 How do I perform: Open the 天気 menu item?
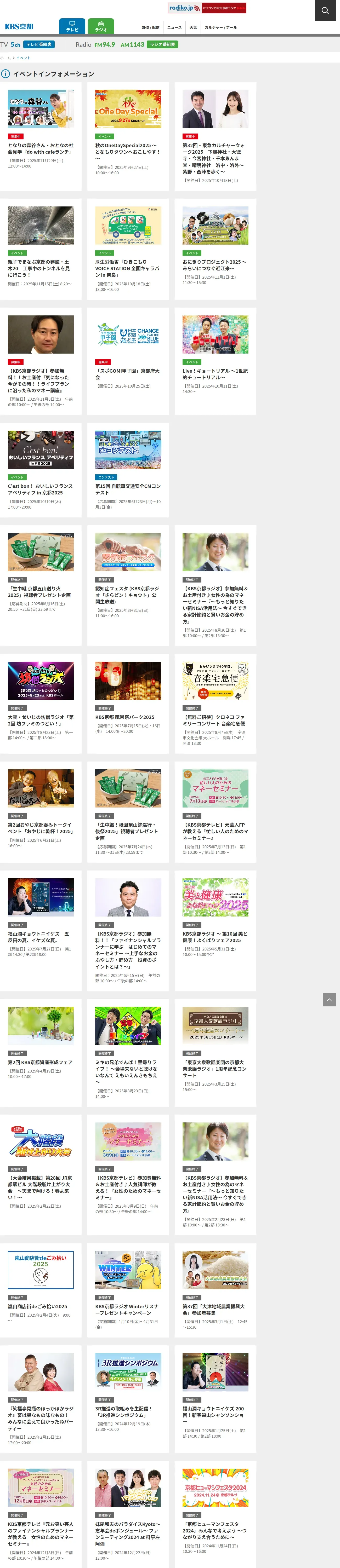[193, 27]
